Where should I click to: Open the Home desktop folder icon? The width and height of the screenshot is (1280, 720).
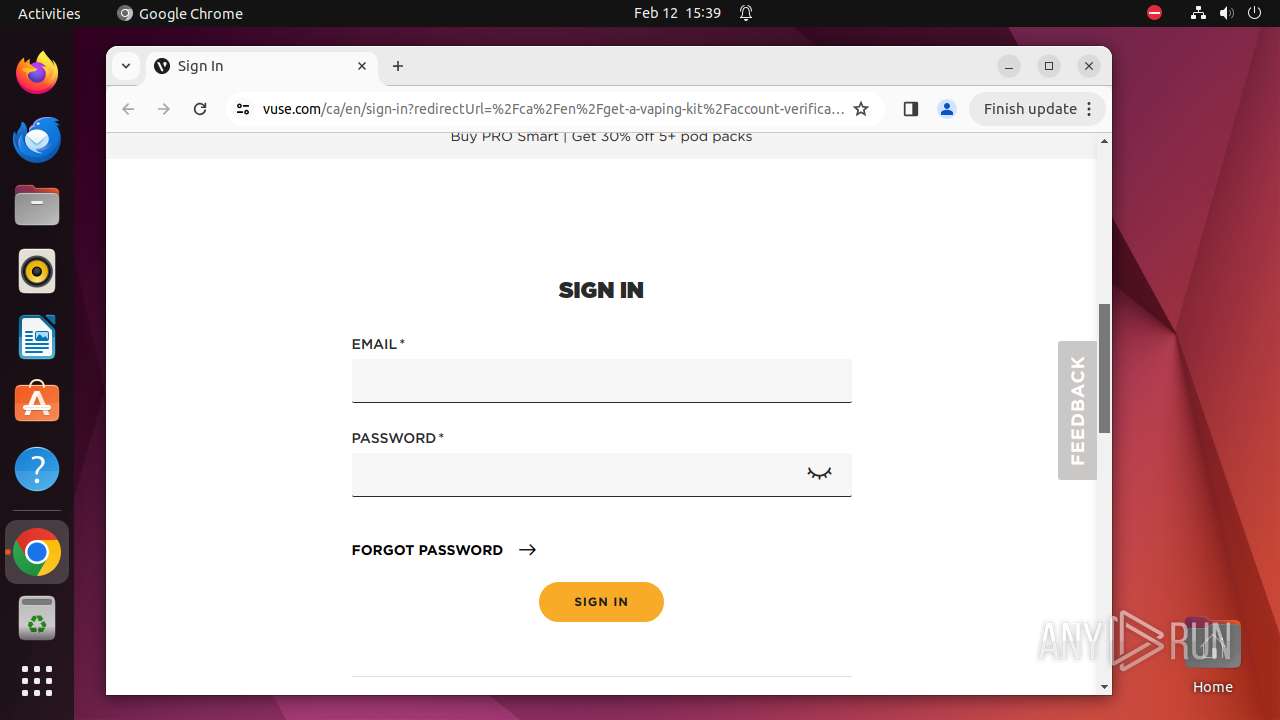pos(1212,655)
